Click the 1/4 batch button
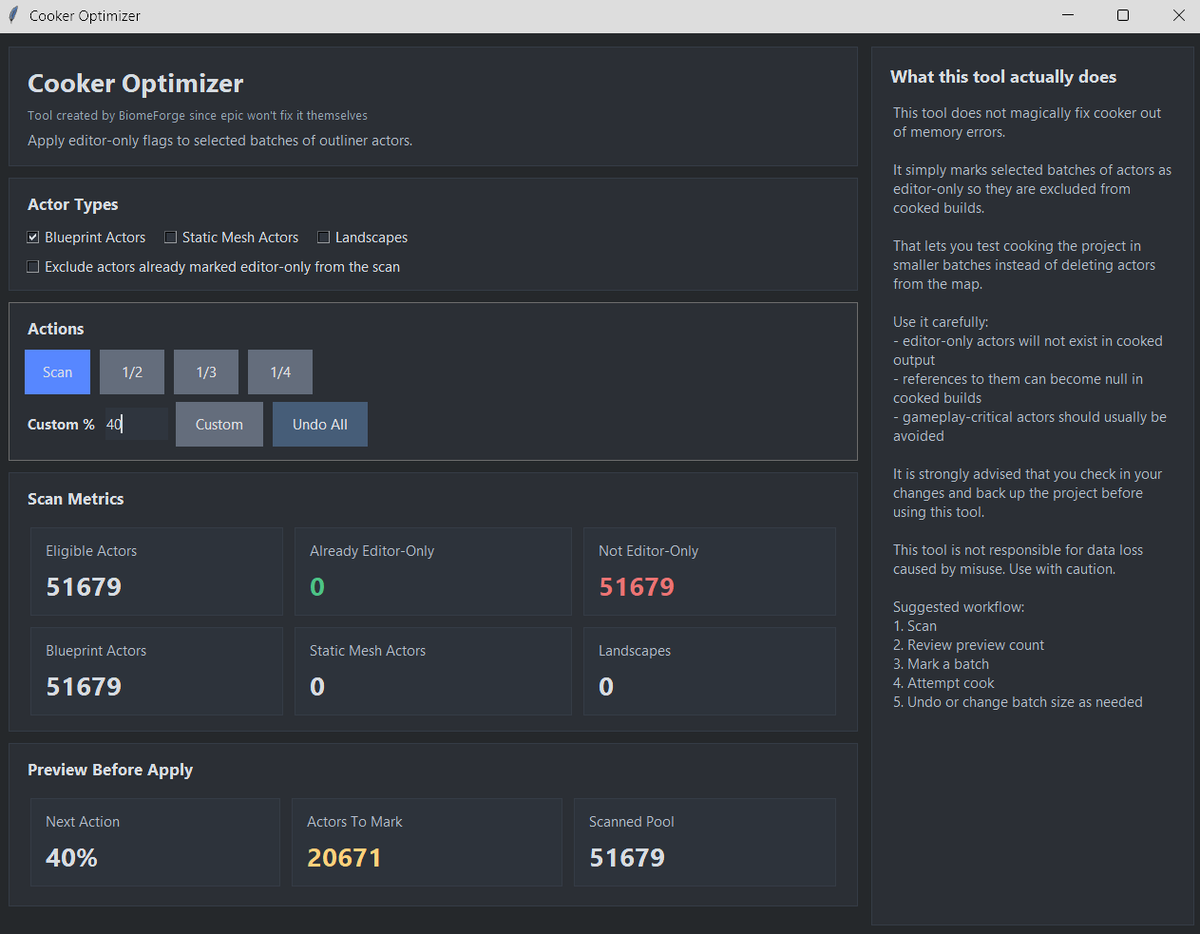Viewport: 1200px width, 934px height. coord(280,372)
